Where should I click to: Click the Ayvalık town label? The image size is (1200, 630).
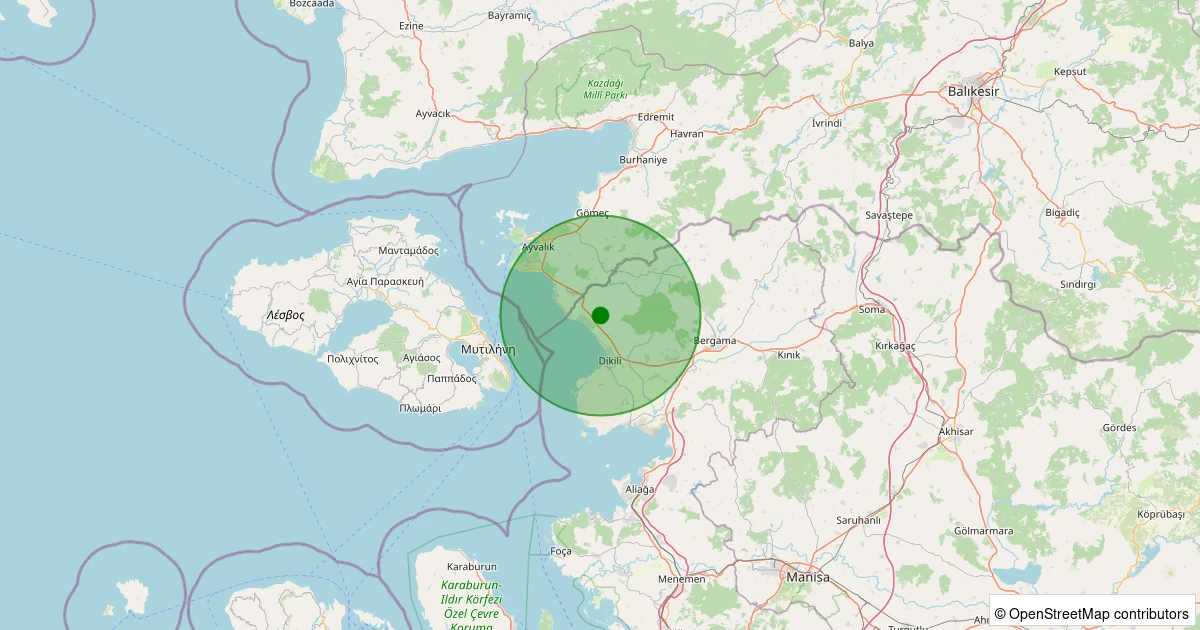click(538, 246)
